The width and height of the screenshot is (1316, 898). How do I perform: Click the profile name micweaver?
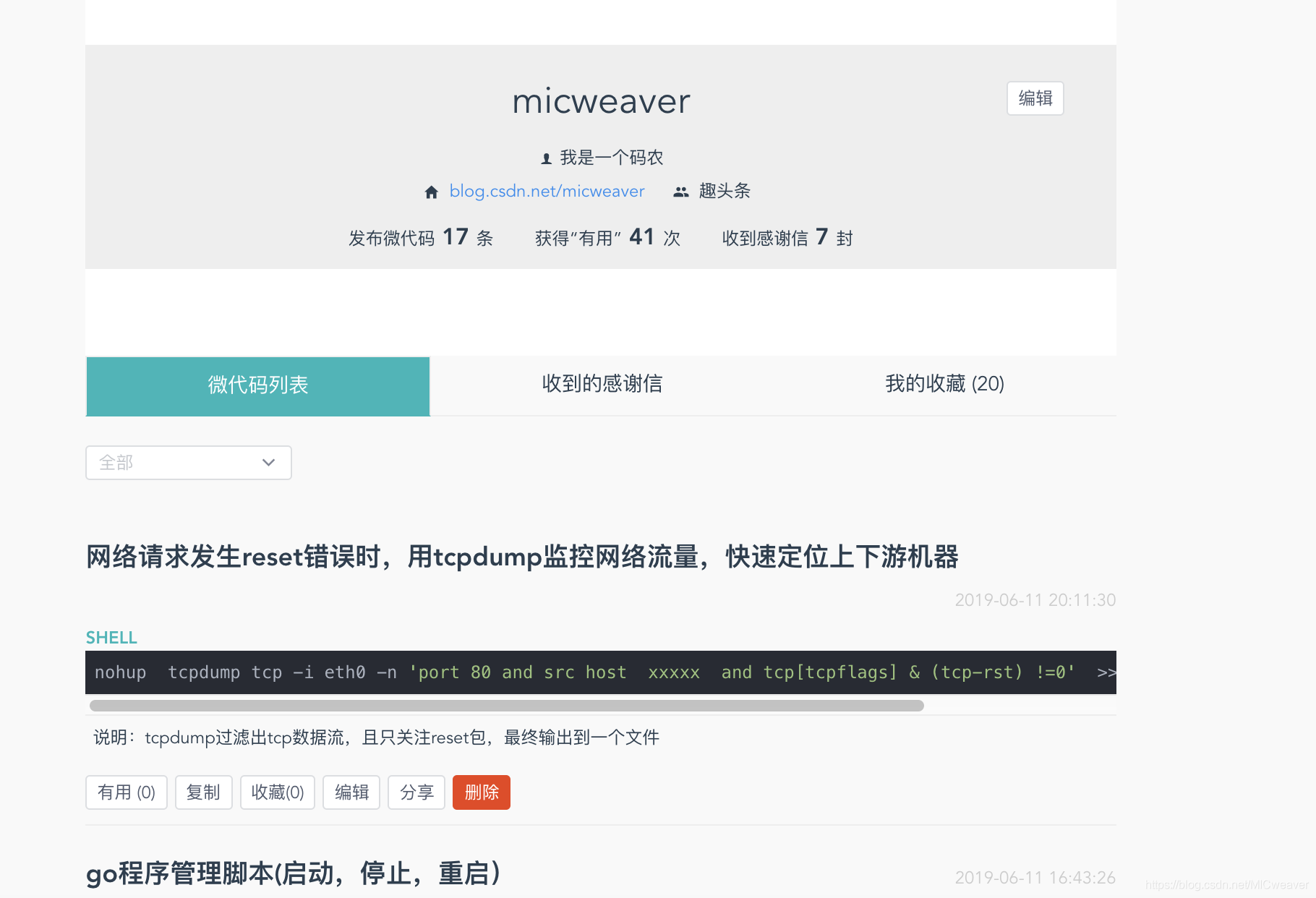601,101
